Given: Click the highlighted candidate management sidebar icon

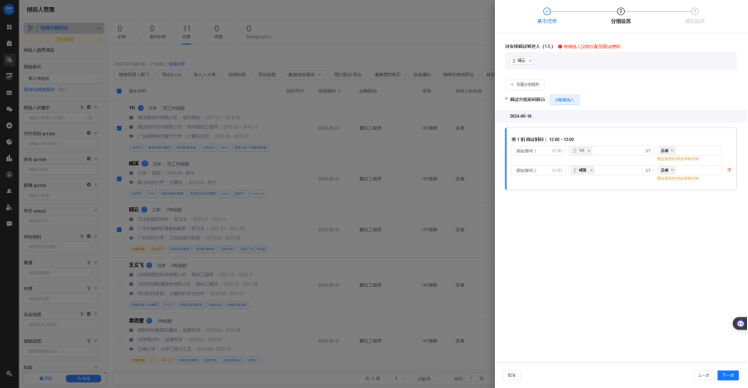Looking at the screenshot, I should pyautogui.click(x=9, y=60).
